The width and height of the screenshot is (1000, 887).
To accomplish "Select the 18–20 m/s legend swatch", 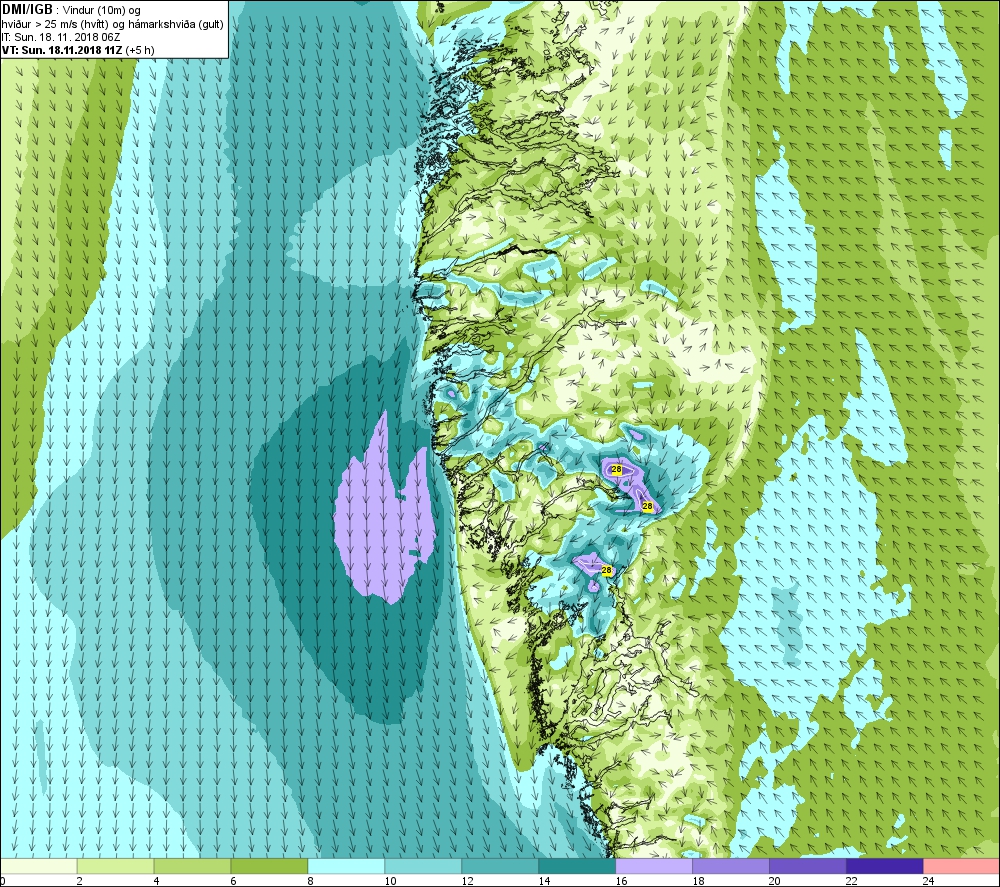I will [x=731, y=866].
